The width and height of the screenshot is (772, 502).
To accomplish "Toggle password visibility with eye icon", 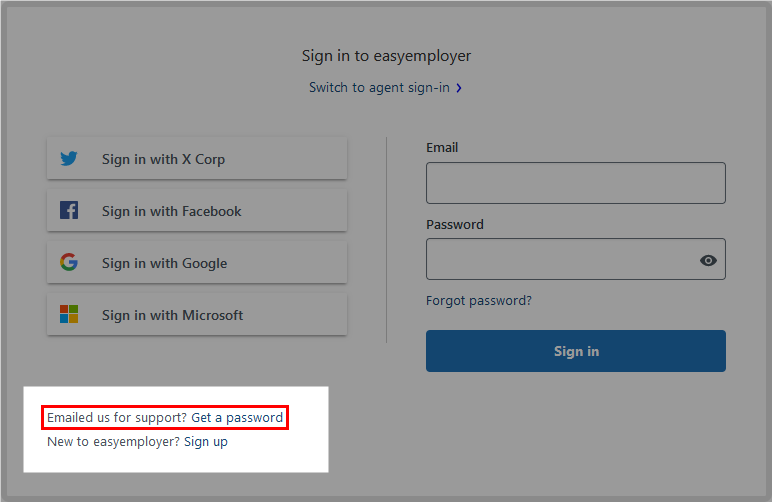I will pyautogui.click(x=708, y=260).
